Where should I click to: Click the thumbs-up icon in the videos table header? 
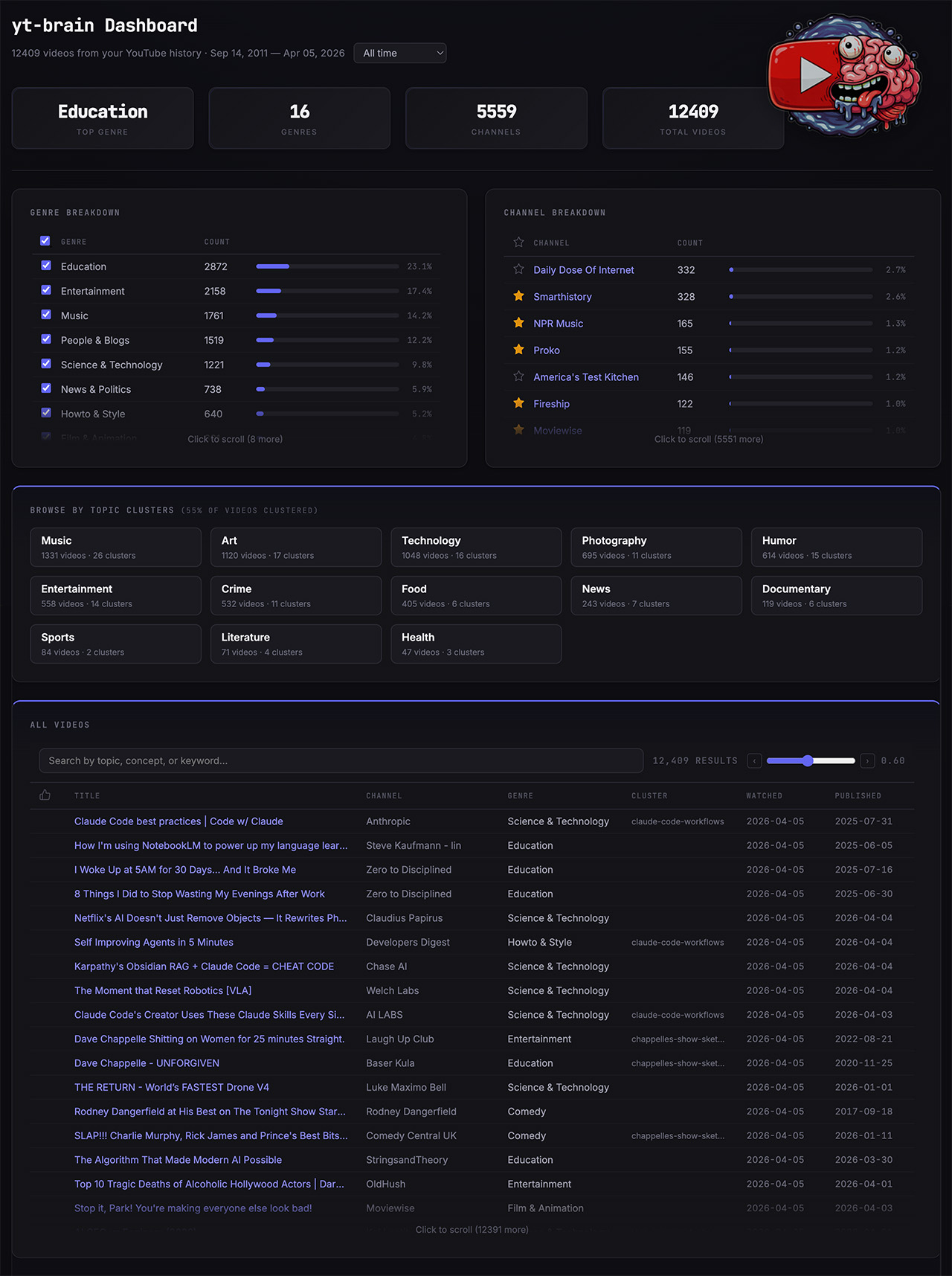tap(45, 795)
